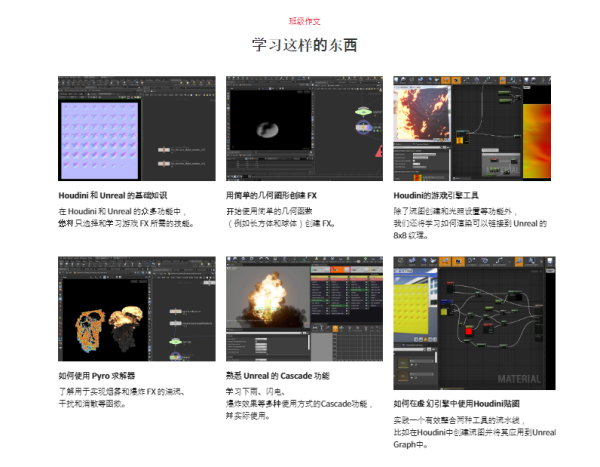Open the yellow wall material graph thumbnail
The image size is (600, 467).
click(x=474, y=323)
